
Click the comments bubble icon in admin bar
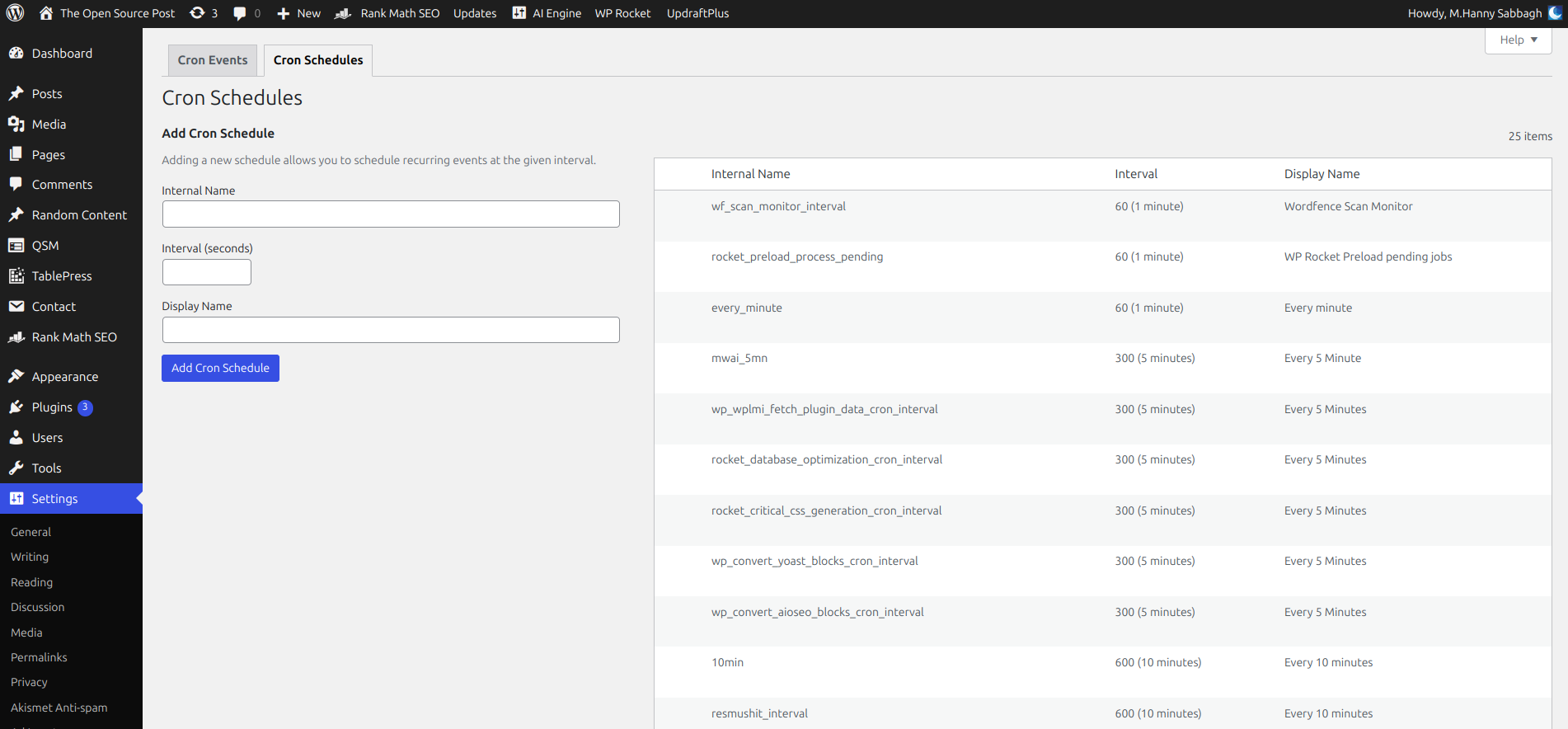coord(240,13)
